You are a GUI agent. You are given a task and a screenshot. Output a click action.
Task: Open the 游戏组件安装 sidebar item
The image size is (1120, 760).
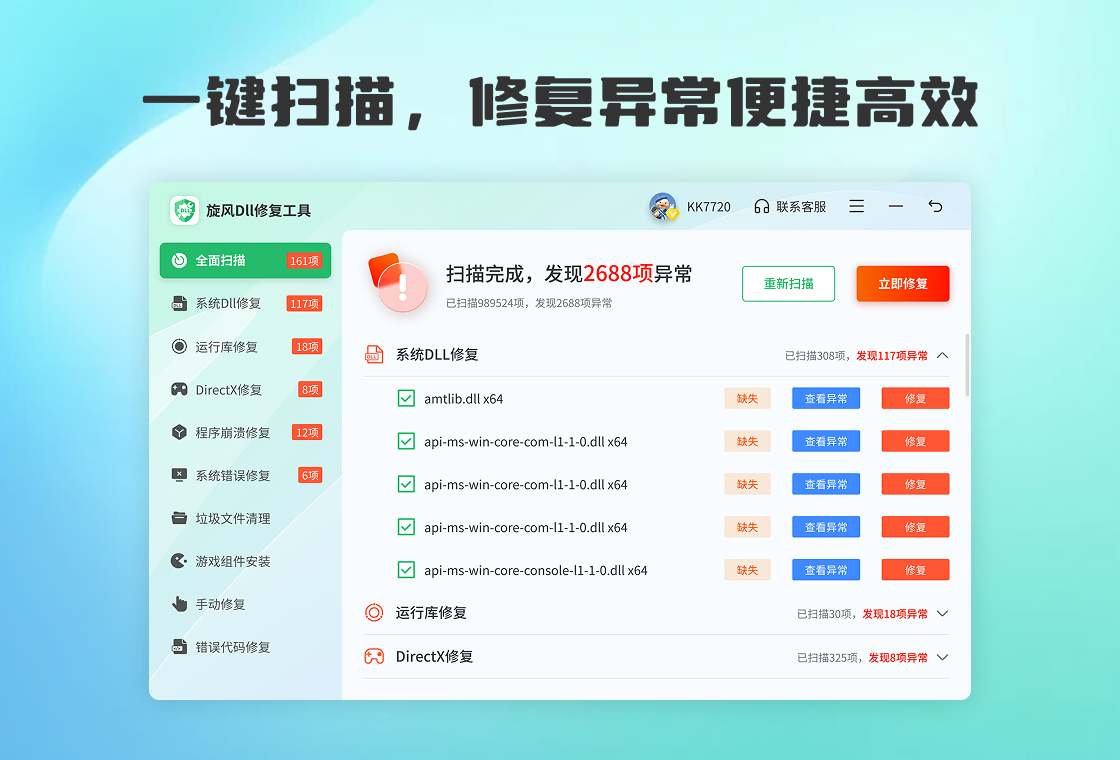(232, 561)
